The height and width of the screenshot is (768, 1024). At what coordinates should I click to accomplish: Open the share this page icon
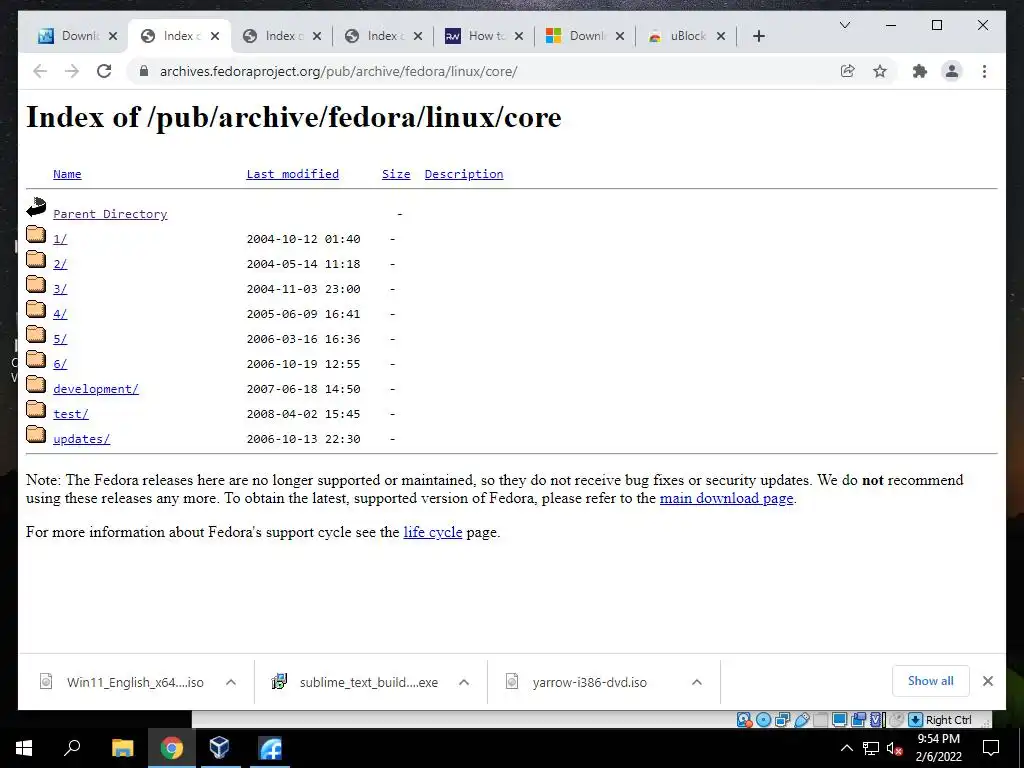(x=847, y=71)
